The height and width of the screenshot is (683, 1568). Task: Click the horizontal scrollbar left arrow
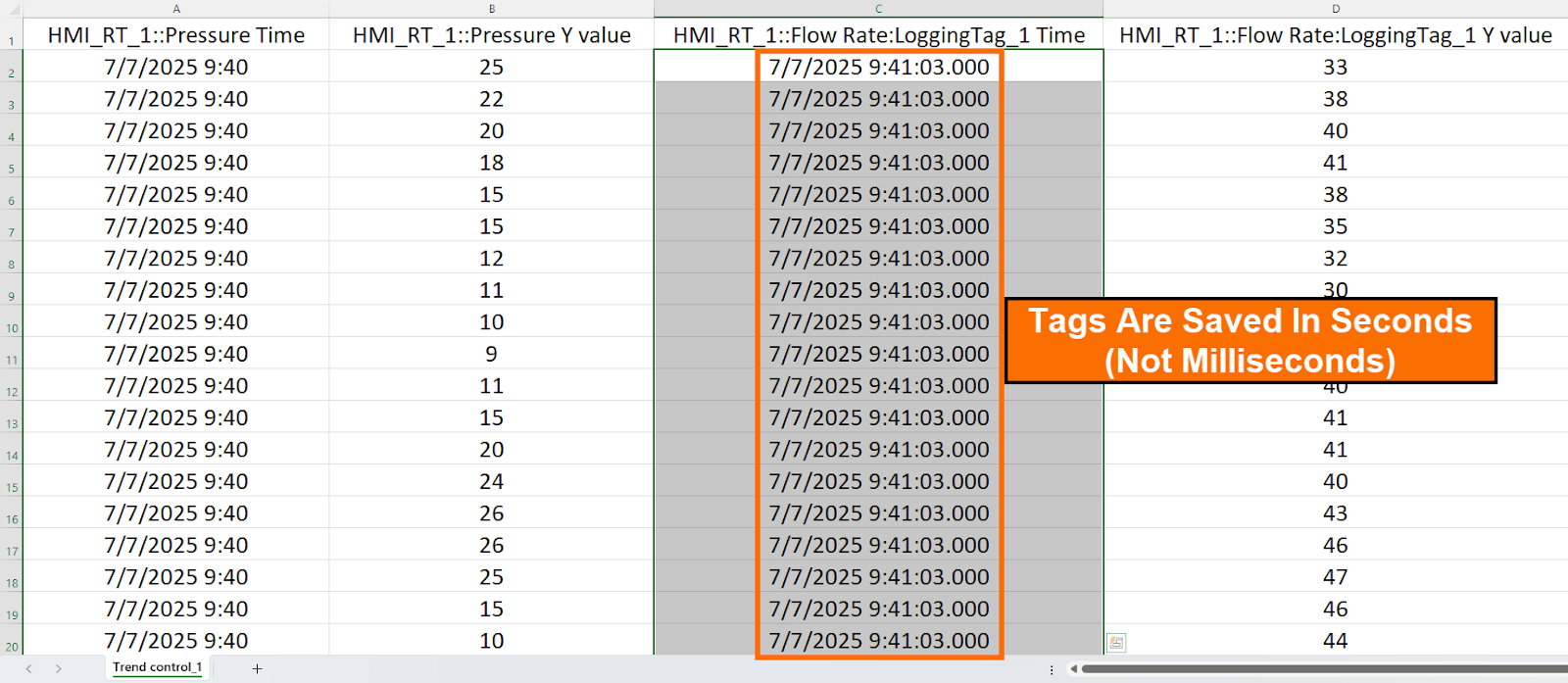(x=1073, y=669)
